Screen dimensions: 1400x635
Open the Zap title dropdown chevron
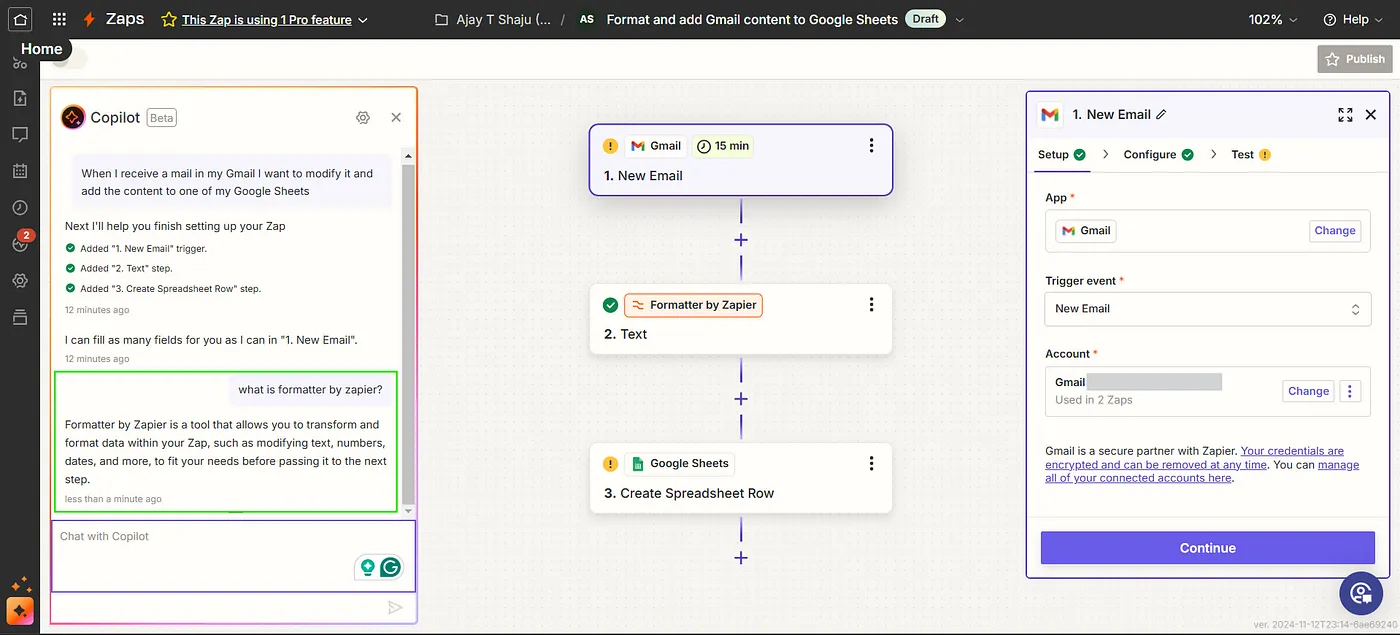point(960,20)
